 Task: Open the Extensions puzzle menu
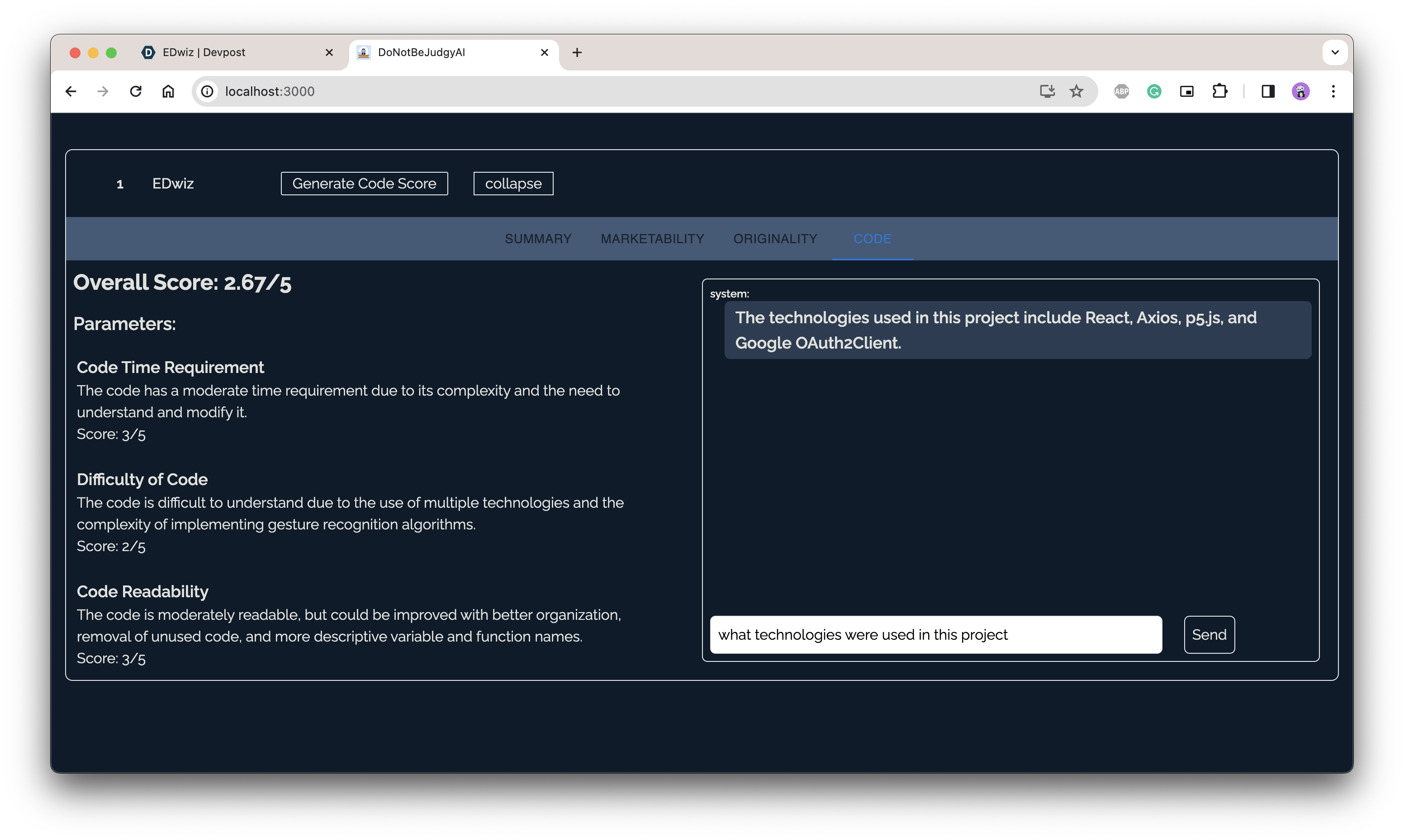pos(1219,91)
